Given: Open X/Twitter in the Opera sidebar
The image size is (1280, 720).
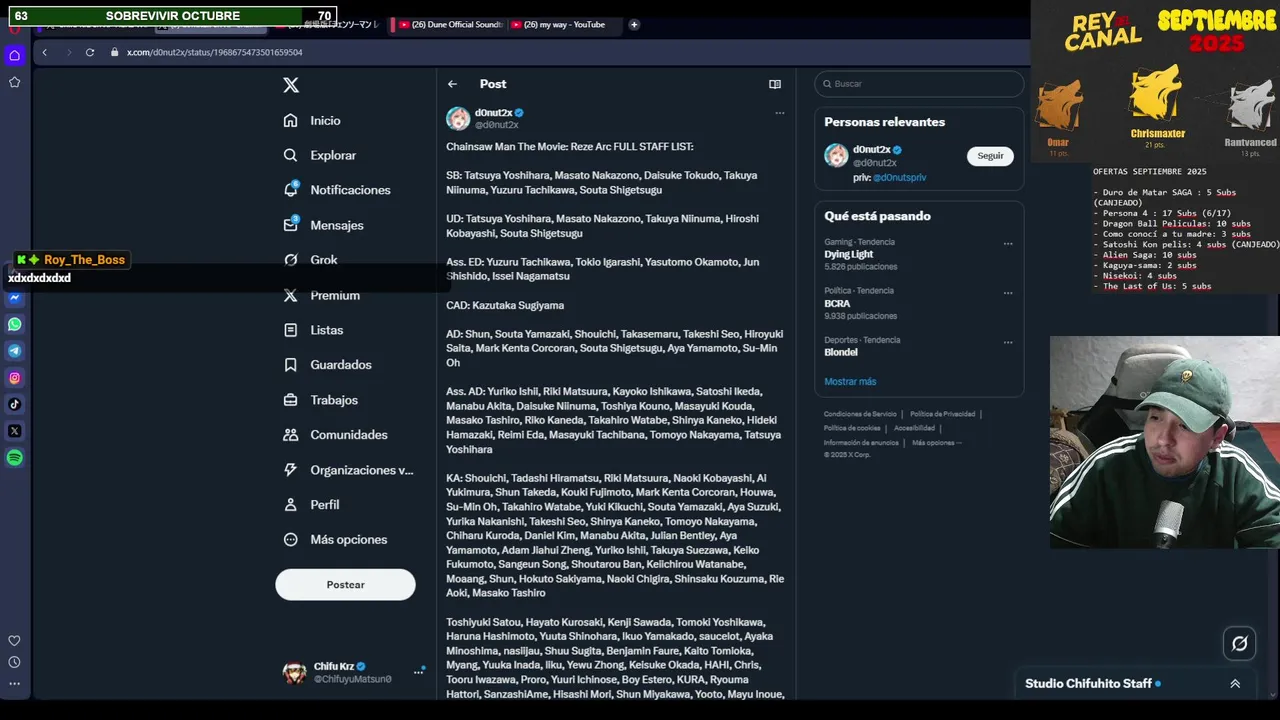Looking at the screenshot, I should (x=14, y=431).
